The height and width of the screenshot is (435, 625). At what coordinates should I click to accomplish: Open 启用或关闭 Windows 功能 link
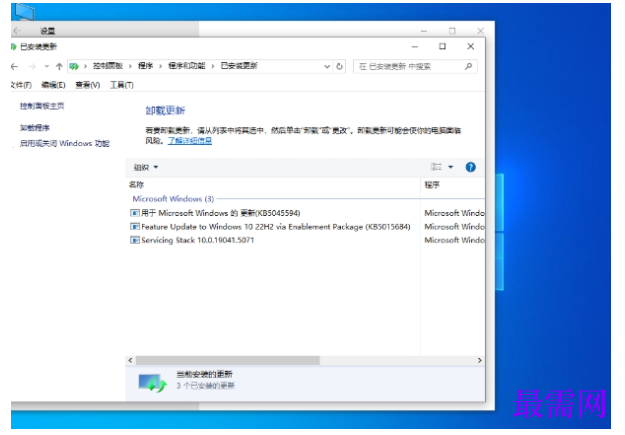65,143
